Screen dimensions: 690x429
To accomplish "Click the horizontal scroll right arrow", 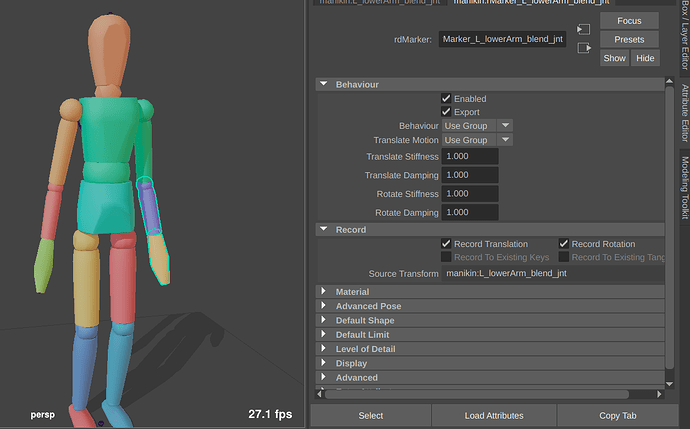I will [659, 394].
